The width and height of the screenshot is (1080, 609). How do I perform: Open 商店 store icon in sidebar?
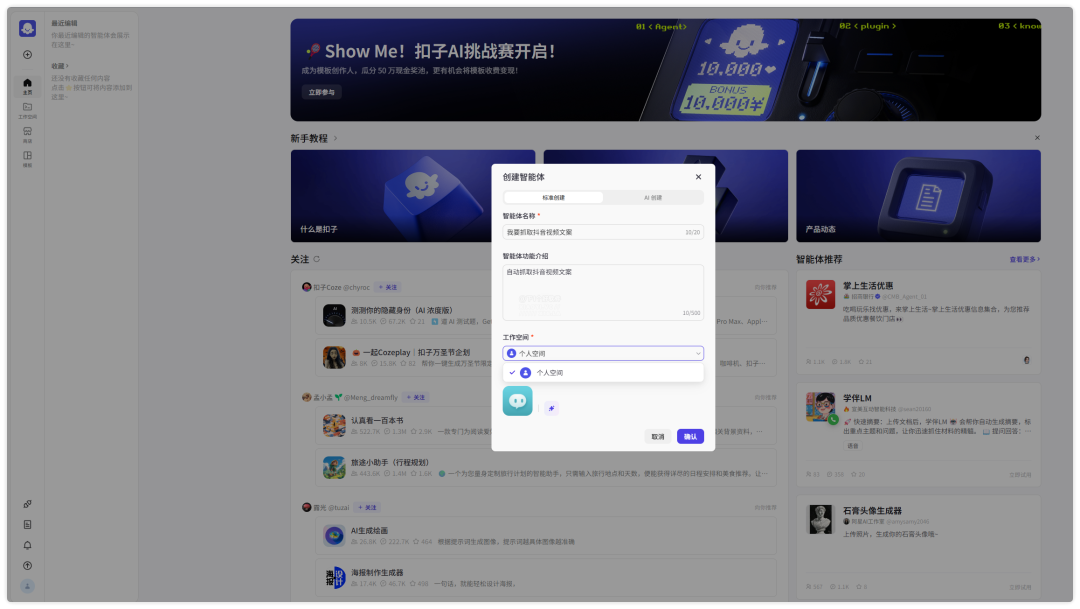(28, 134)
